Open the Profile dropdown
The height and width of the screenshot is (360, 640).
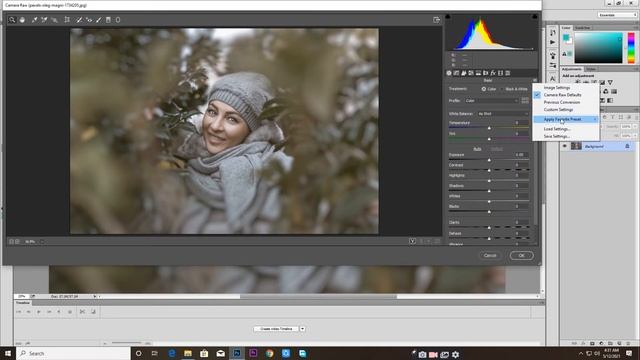point(492,100)
